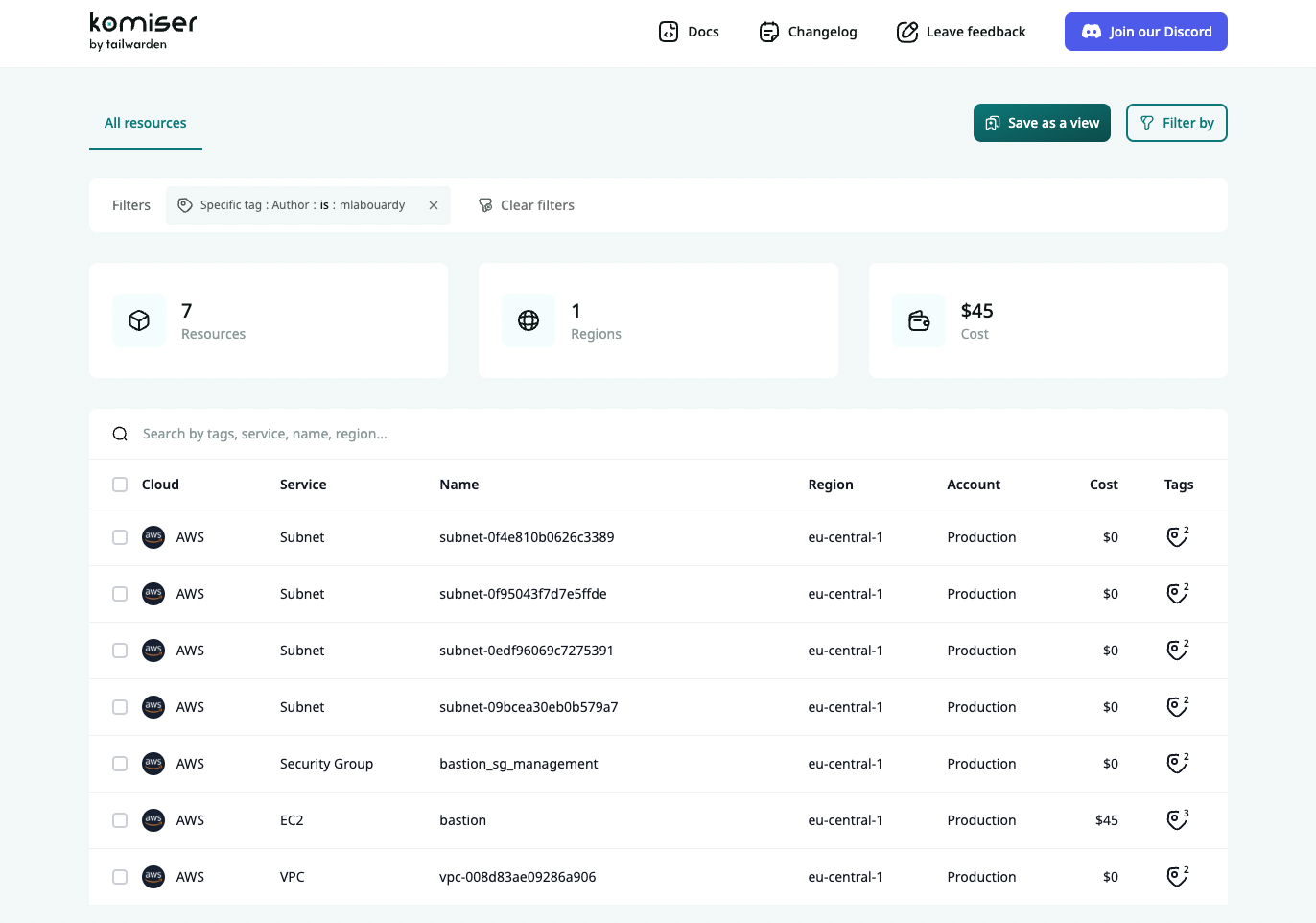Open the Docs menu item
1316x923 pixels.
pyautogui.click(x=689, y=32)
